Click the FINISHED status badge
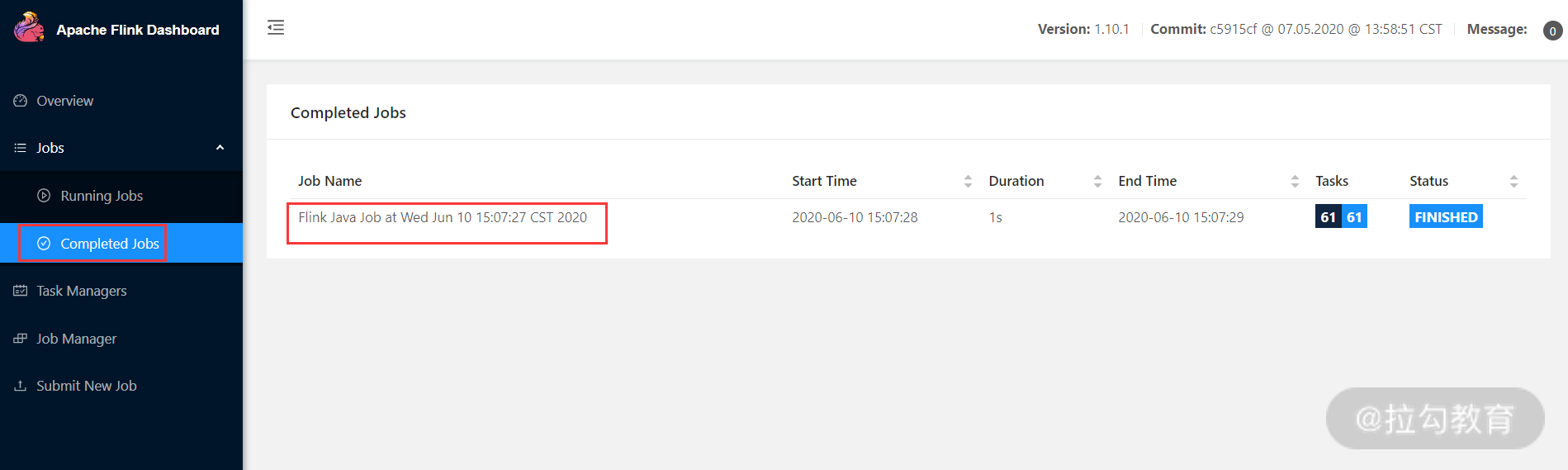This screenshot has width=1568, height=470. (x=1446, y=216)
